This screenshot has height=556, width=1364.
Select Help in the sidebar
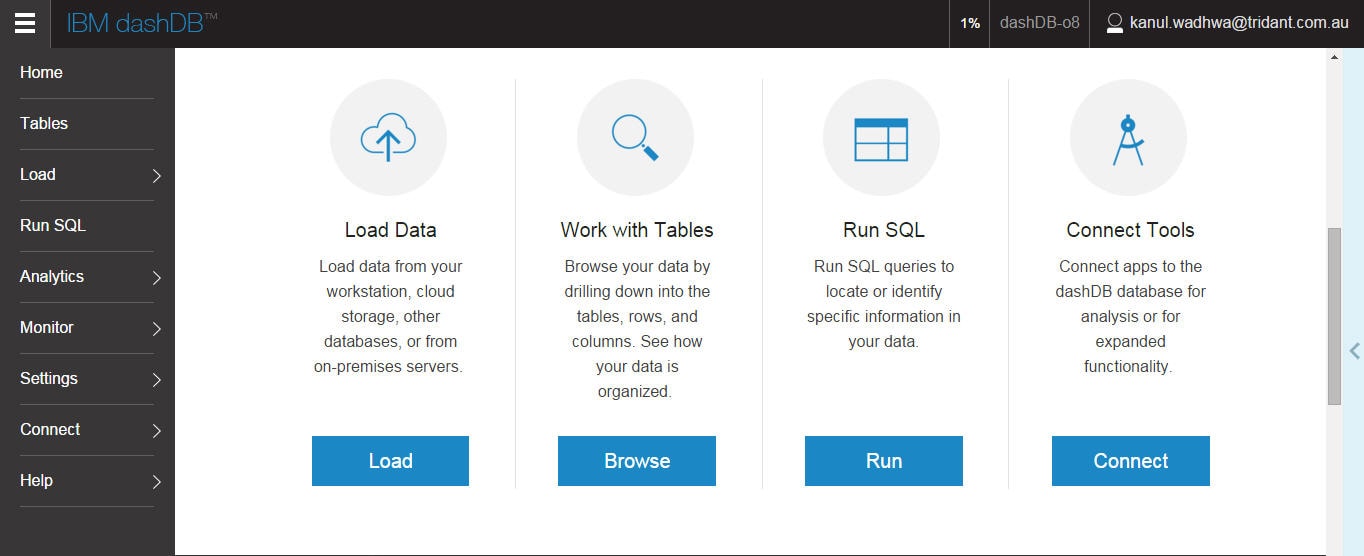coord(36,480)
